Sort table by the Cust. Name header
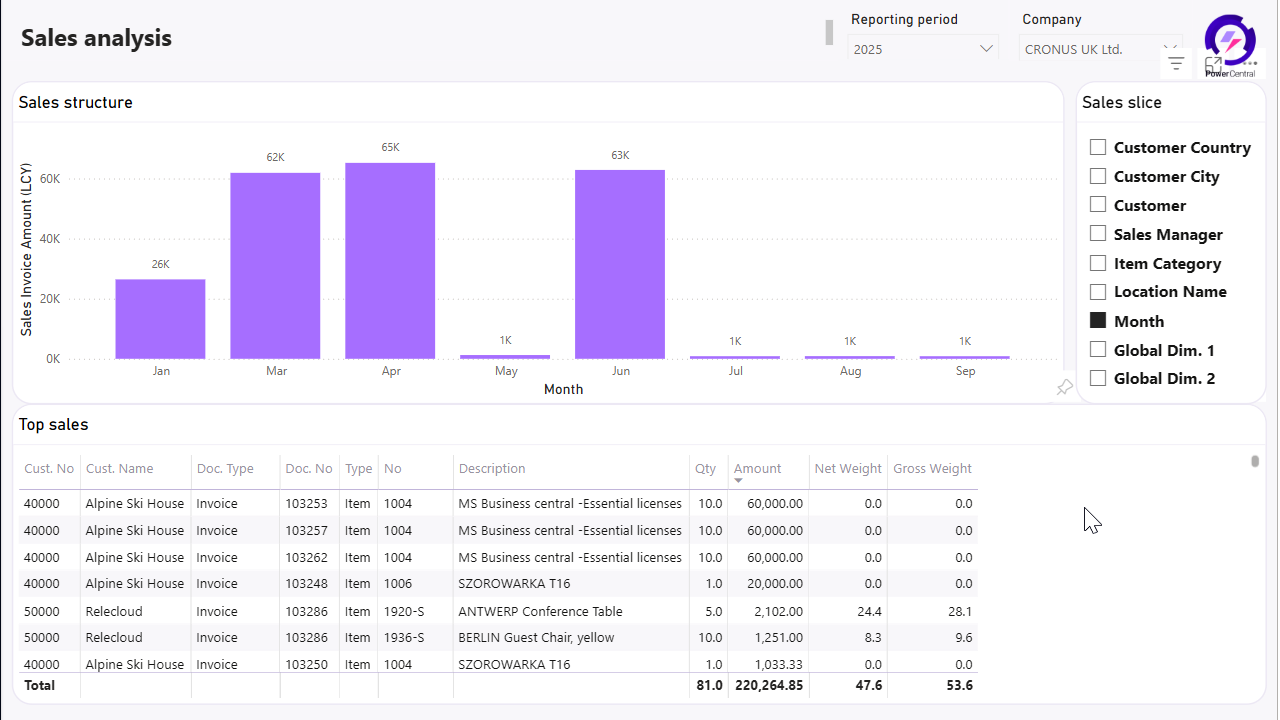Viewport: 1280px width, 720px height. (119, 468)
